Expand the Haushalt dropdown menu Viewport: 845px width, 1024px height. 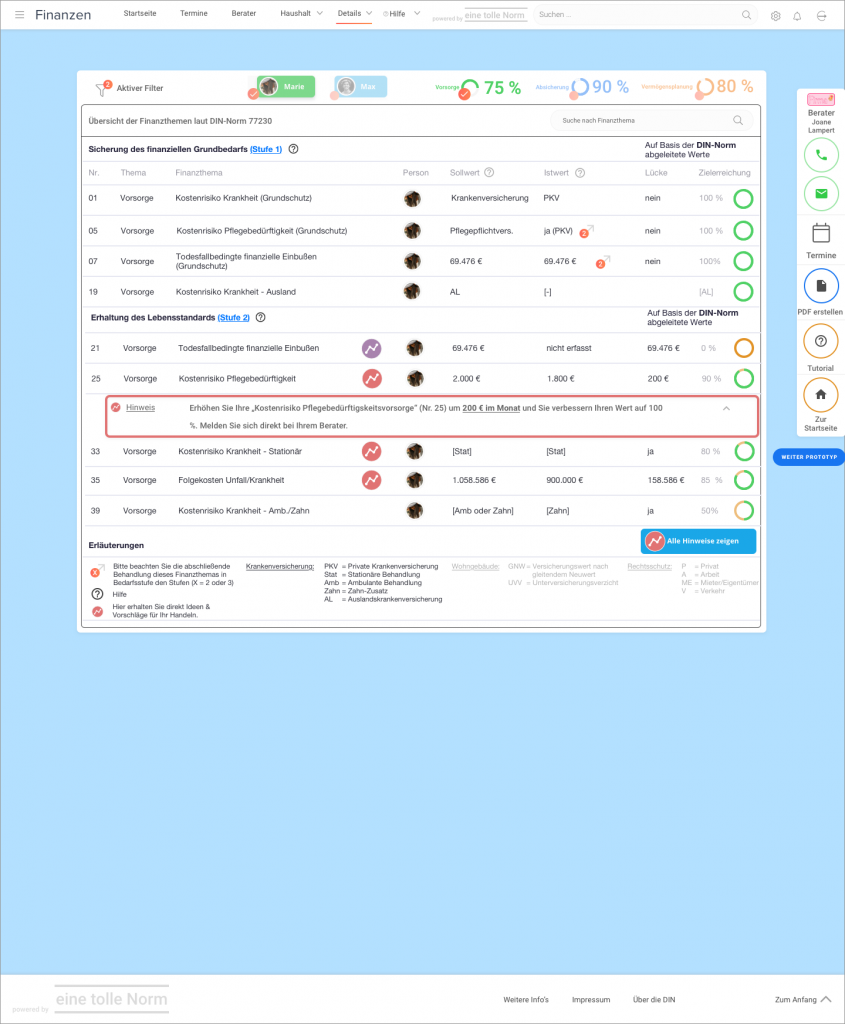[300, 14]
